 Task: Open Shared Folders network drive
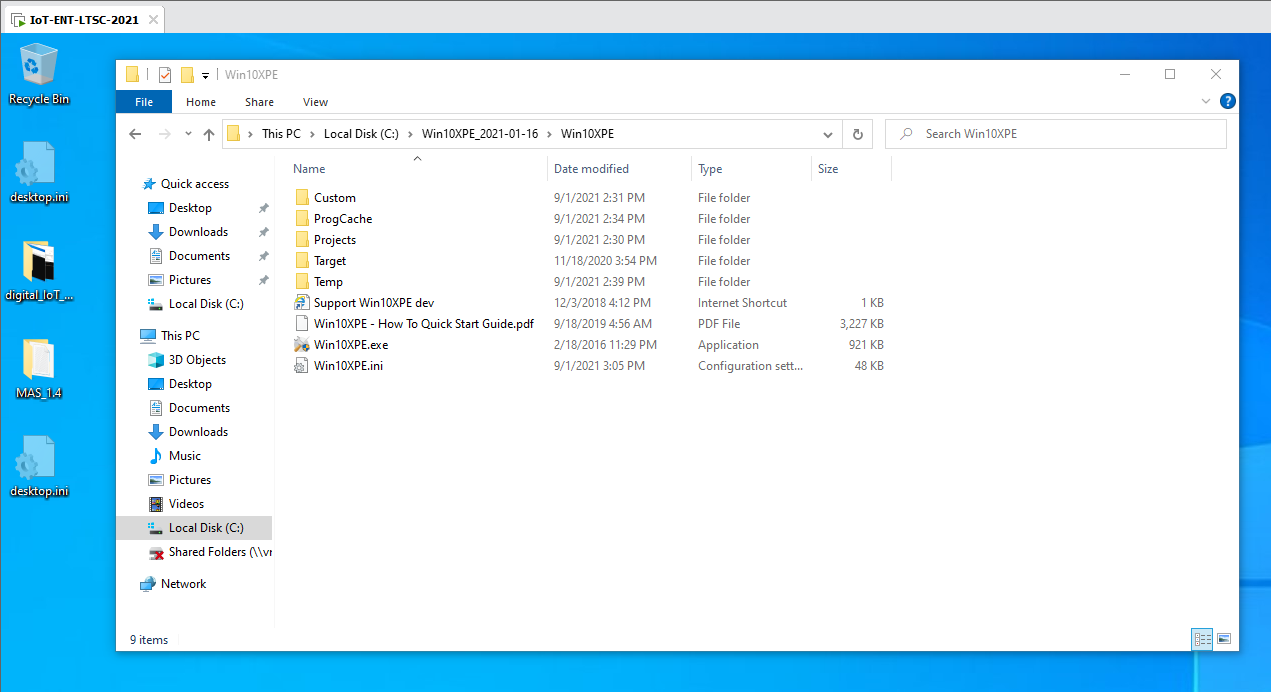220,552
